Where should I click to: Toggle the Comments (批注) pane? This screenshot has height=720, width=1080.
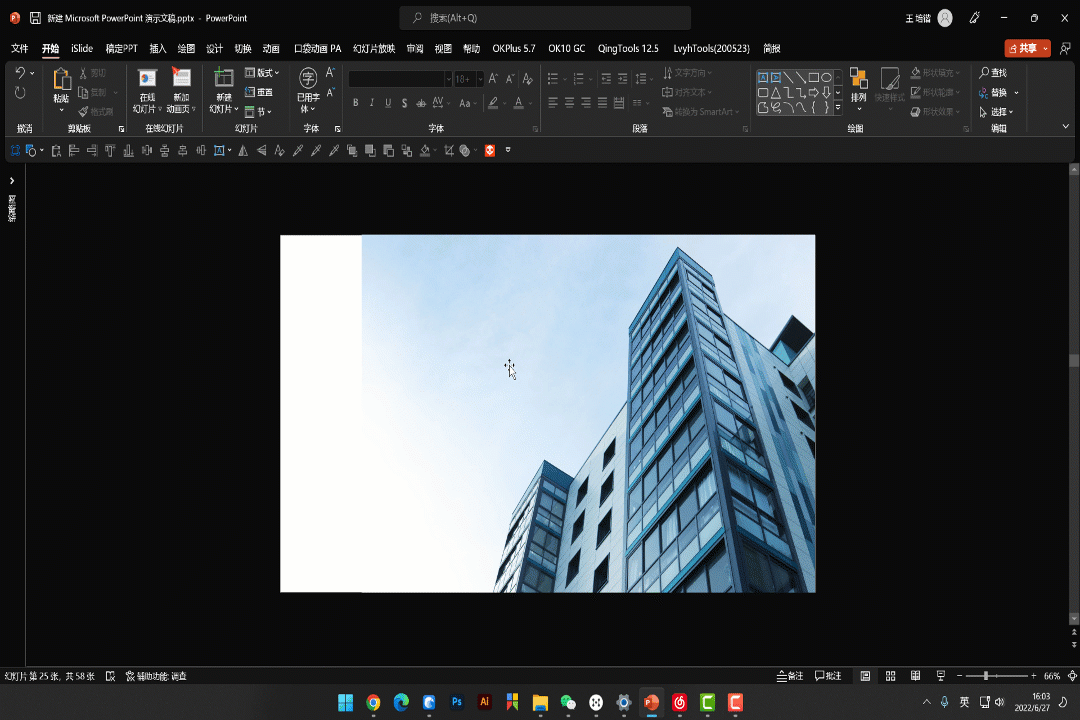coord(828,676)
